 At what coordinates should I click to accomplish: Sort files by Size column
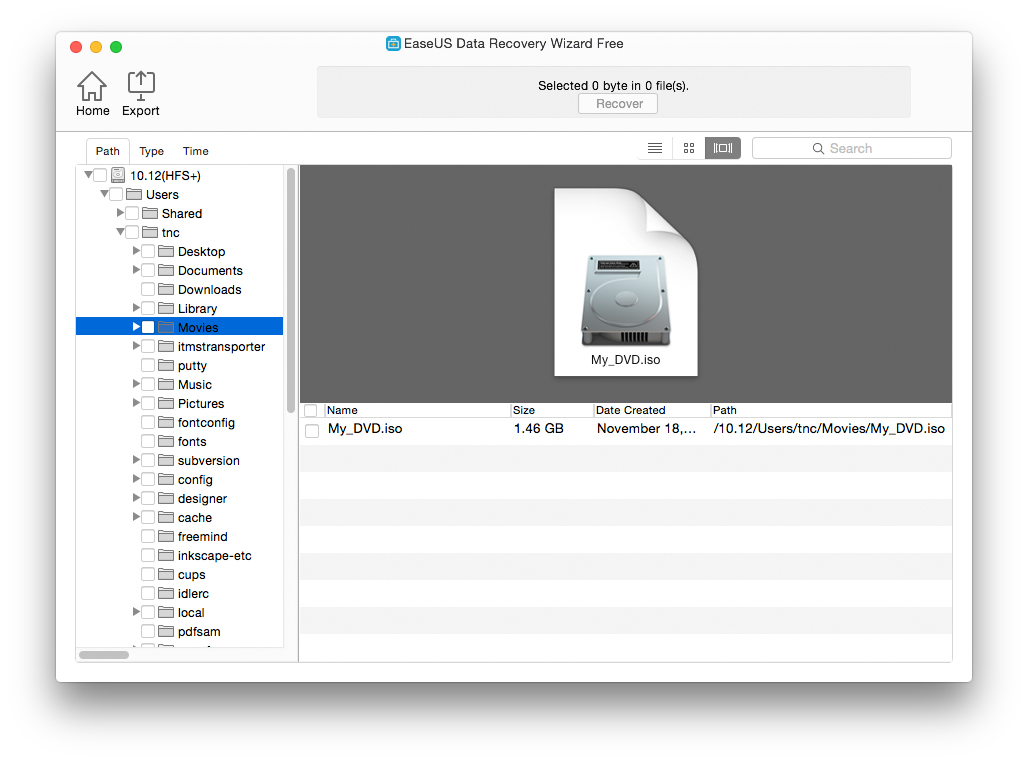pos(552,411)
